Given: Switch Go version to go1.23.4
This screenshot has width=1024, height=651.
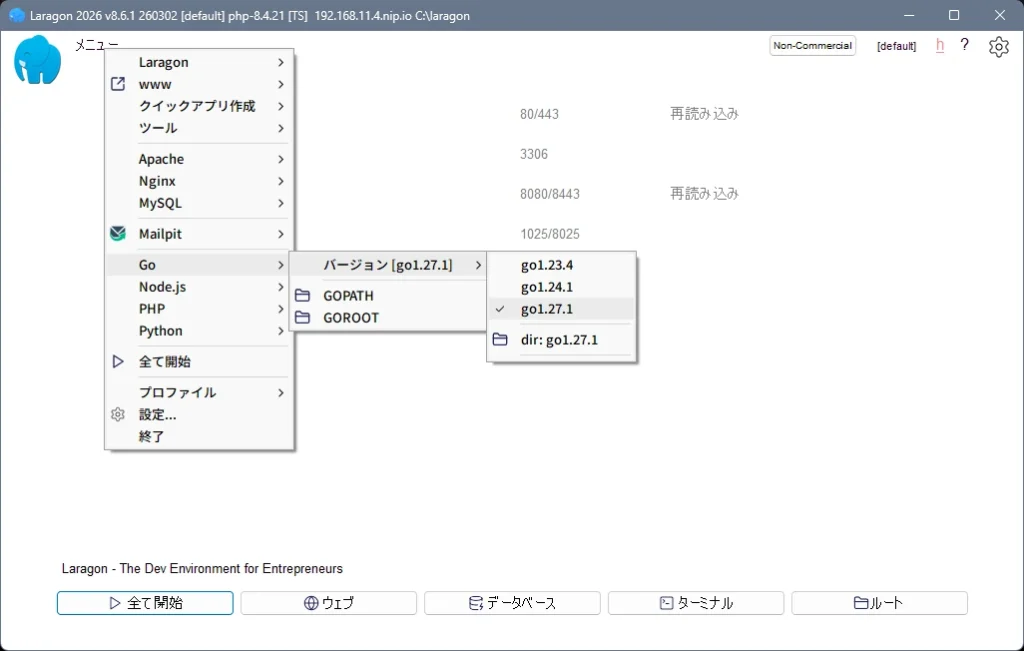Looking at the screenshot, I should coord(561,265).
